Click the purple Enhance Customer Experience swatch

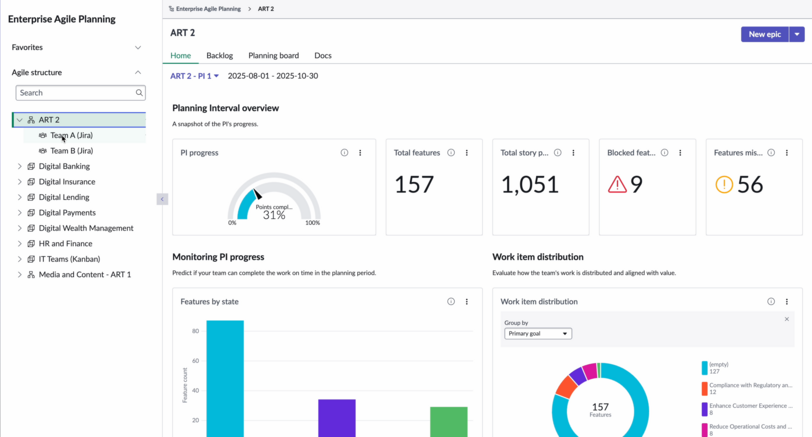(x=704, y=409)
